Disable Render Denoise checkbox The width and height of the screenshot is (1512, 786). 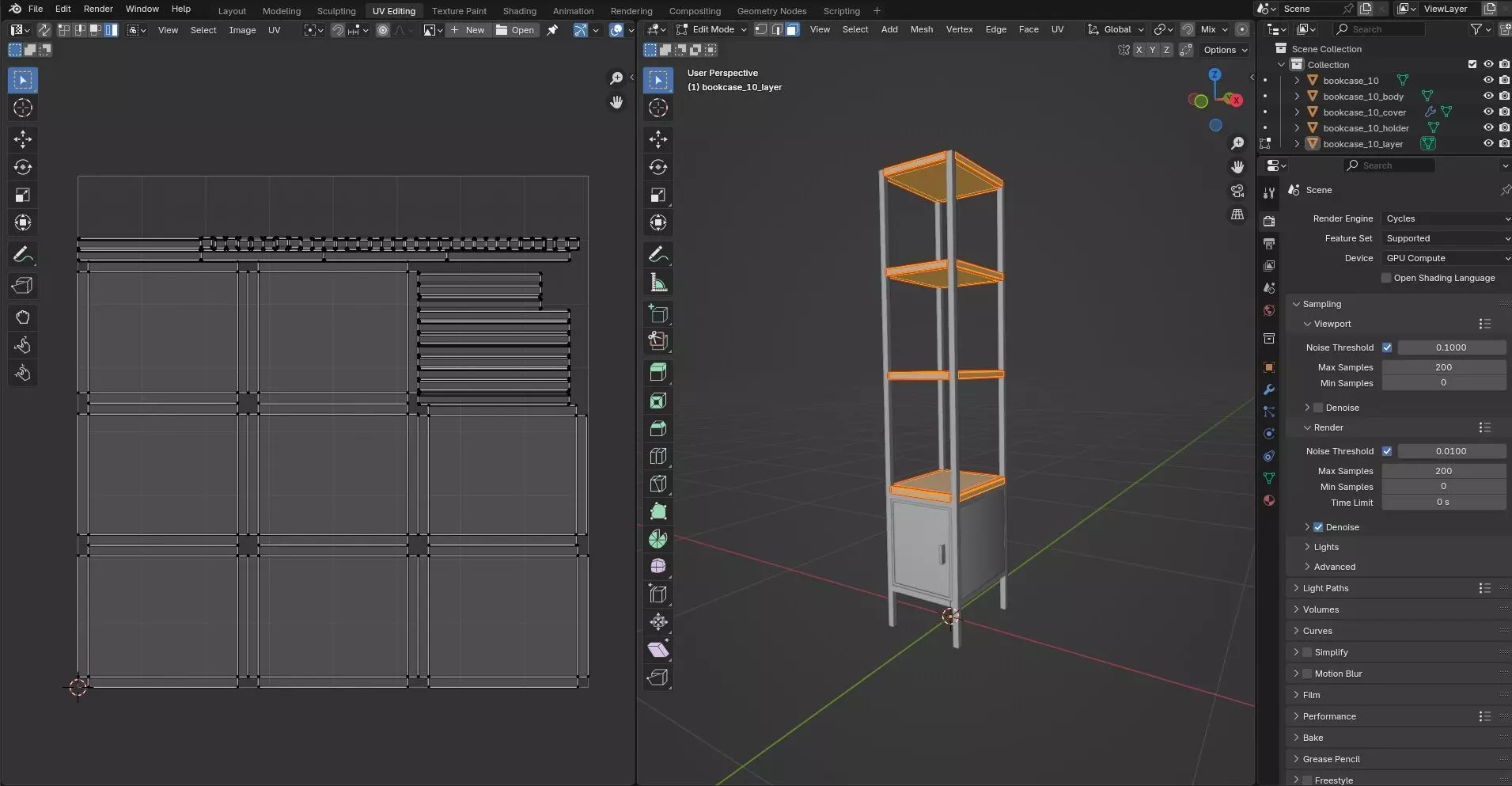click(1318, 527)
